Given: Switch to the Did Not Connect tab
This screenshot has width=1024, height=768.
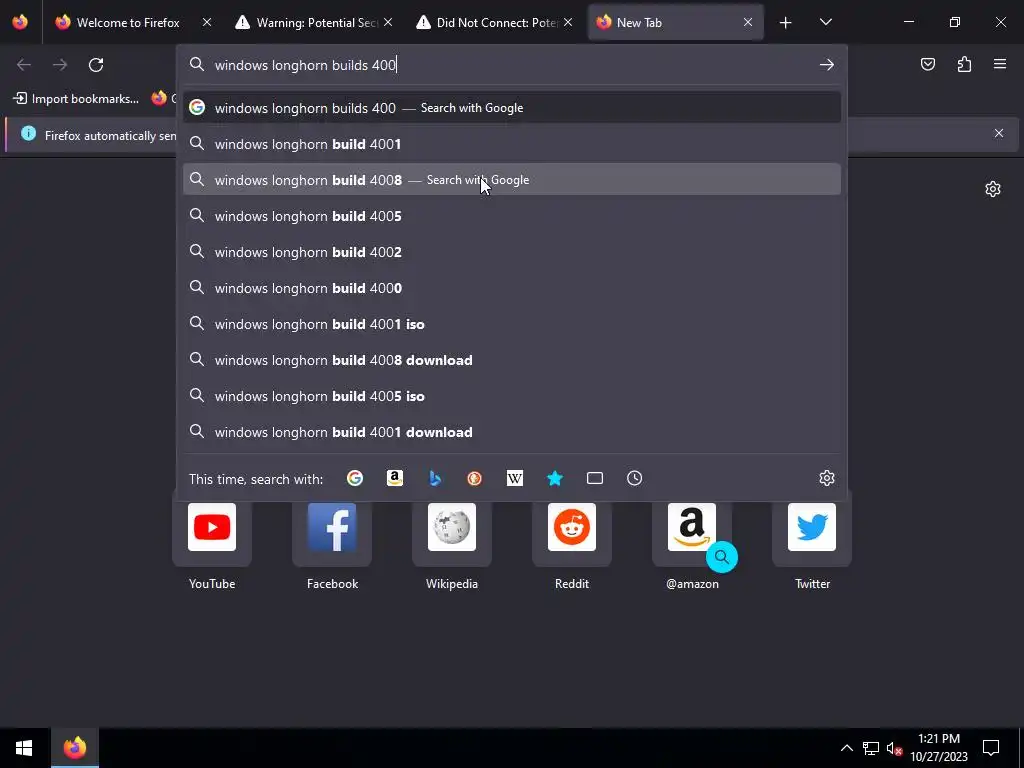Looking at the screenshot, I should tap(496, 22).
